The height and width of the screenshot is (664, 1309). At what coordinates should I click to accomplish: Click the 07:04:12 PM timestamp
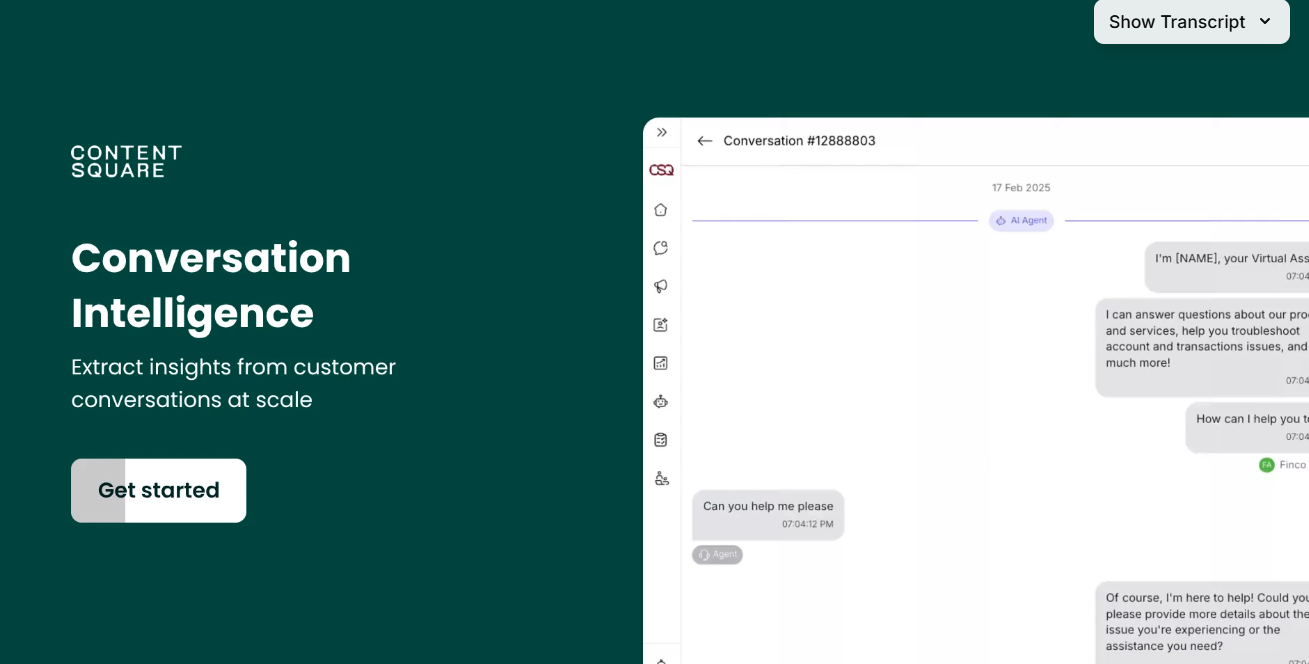pyautogui.click(x=807, y=524)
